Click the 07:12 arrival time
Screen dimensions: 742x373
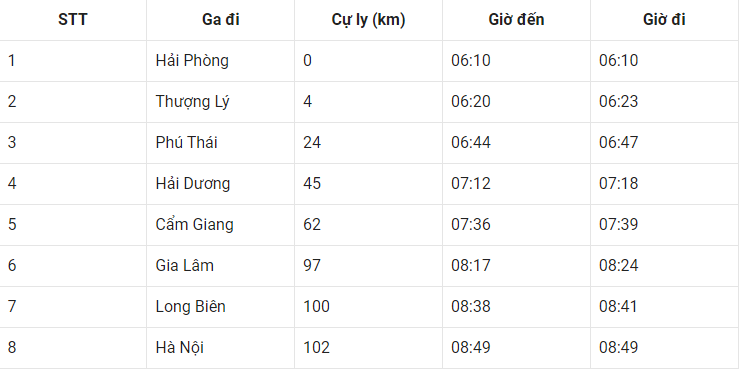[x=471, y=184]
